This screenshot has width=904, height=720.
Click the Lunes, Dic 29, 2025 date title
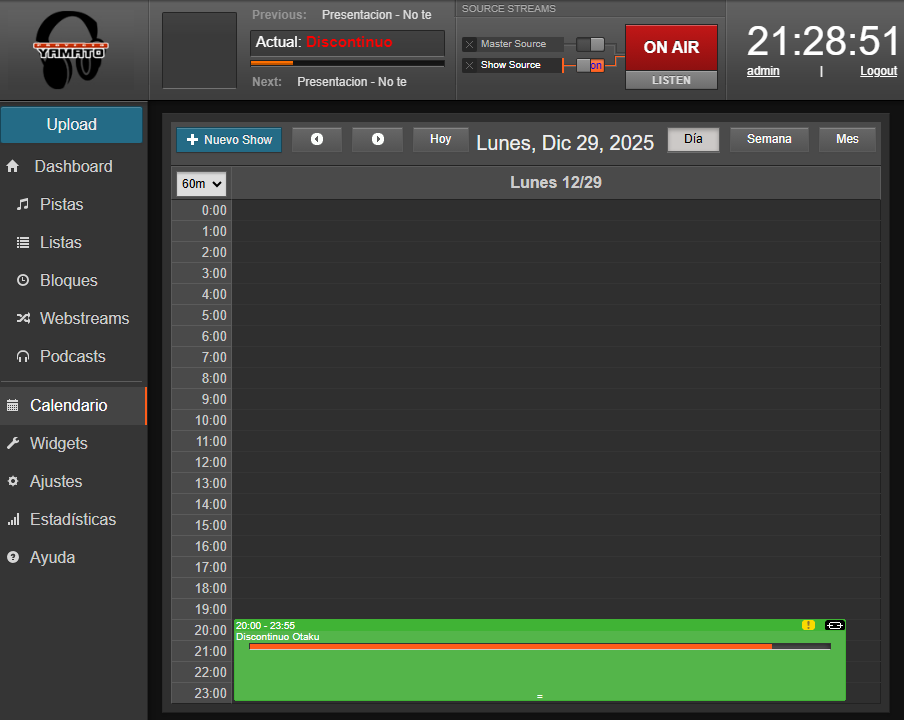565,143
